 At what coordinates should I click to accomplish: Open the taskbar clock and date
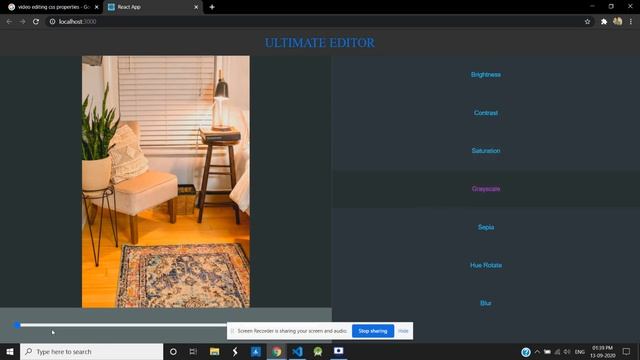point(602,352)
